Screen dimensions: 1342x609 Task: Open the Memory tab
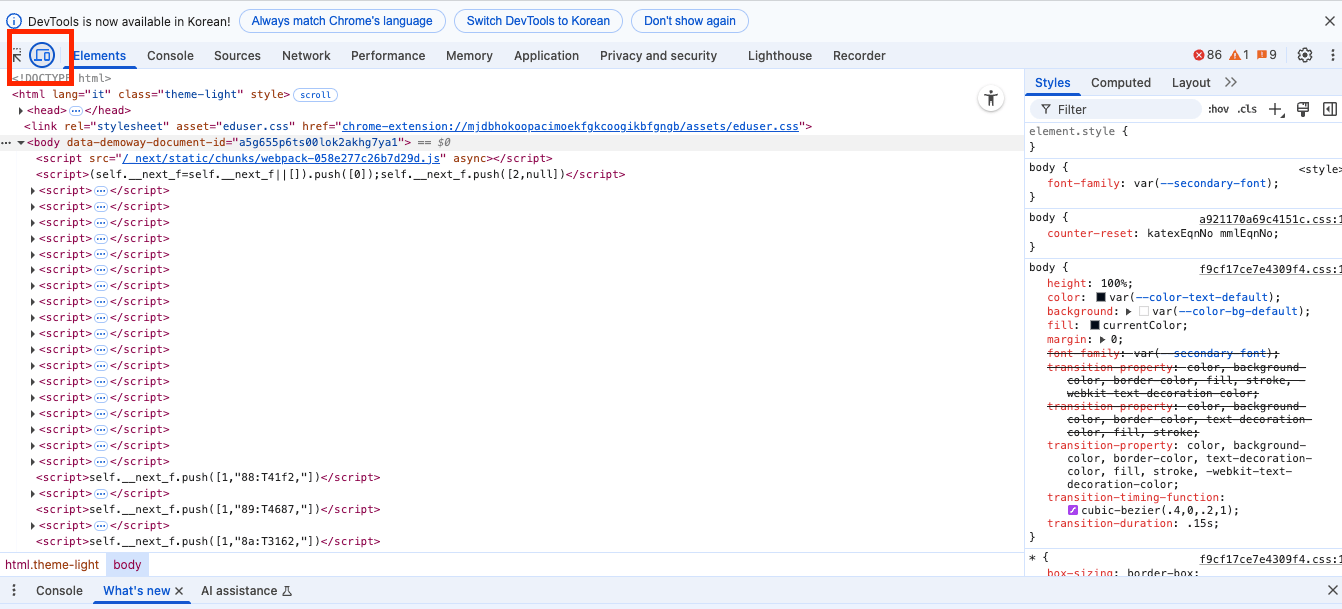pyautogui.click(x=469, y=56)
